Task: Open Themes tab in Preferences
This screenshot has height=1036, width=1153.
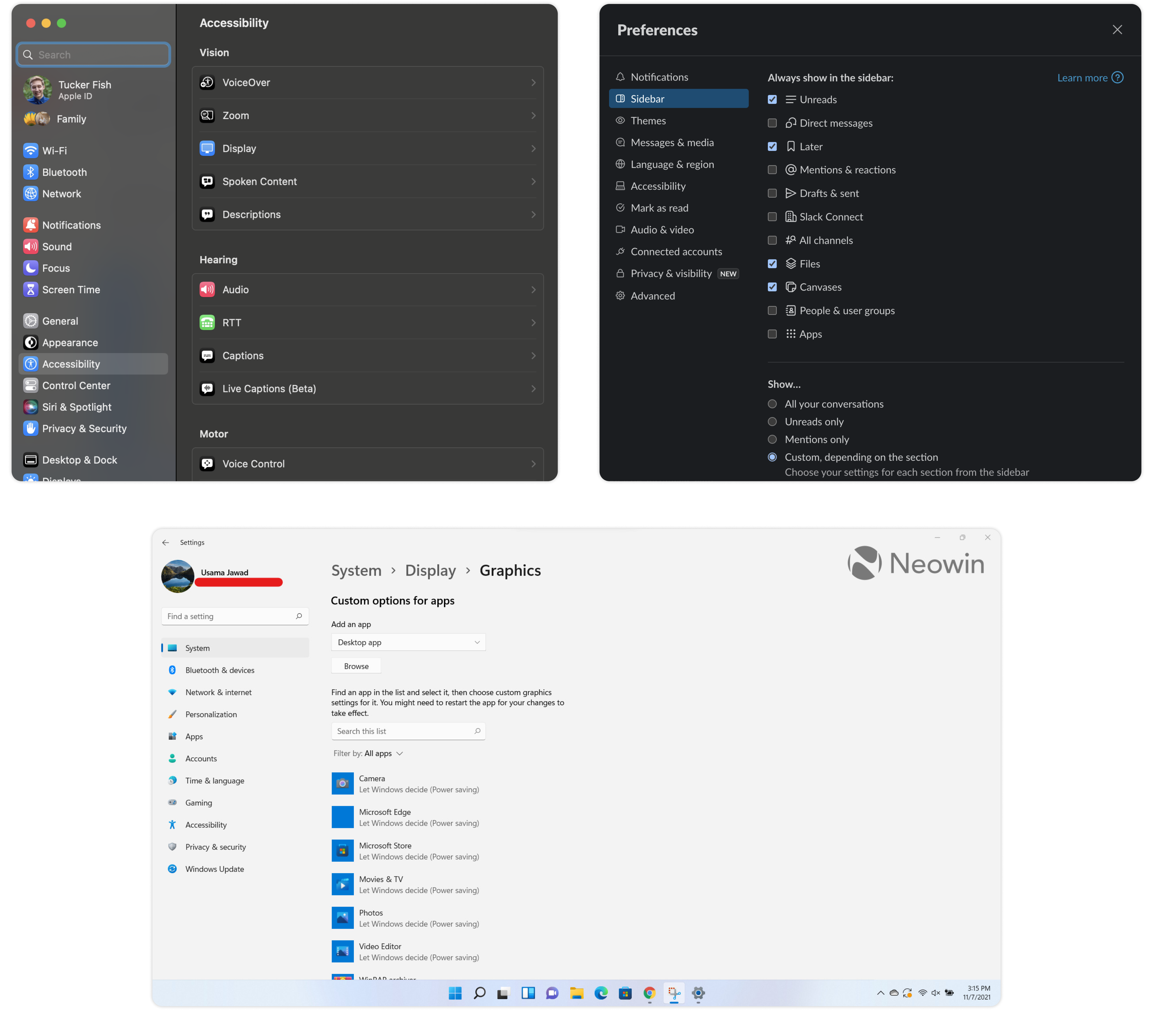Action: click(x=678, y=121)
